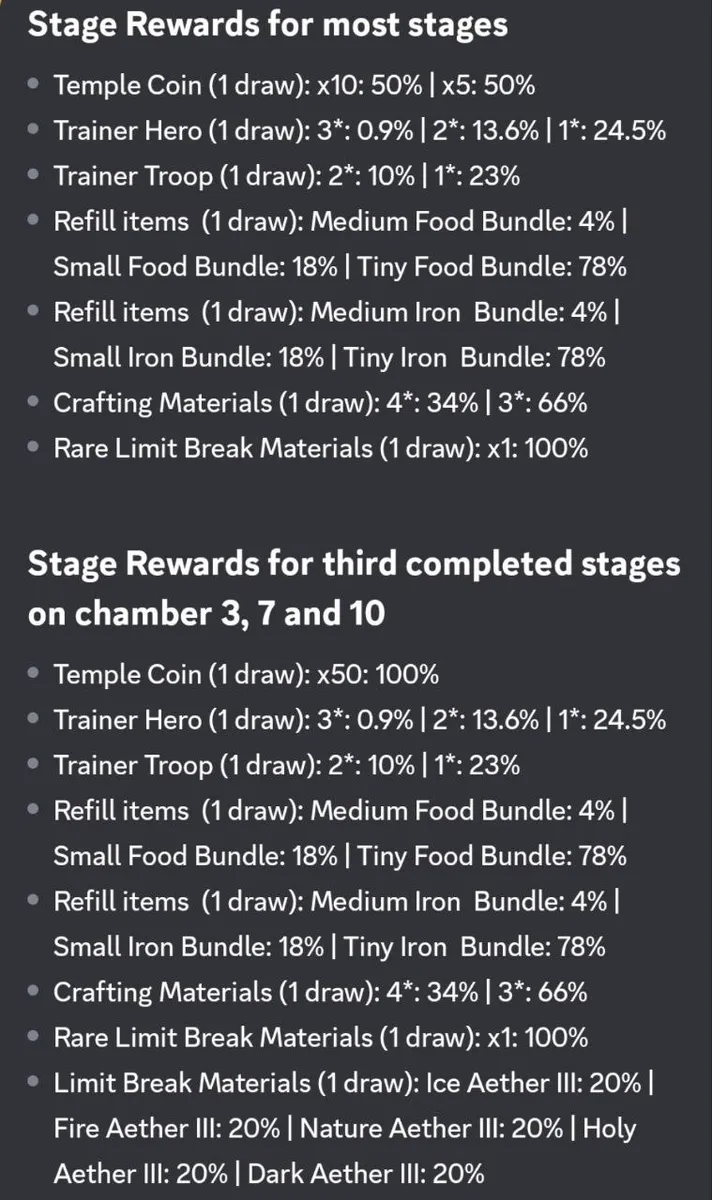Click the first Trainer Hero 3* 0.9% line
The image size is (712, 1200).
360,130
